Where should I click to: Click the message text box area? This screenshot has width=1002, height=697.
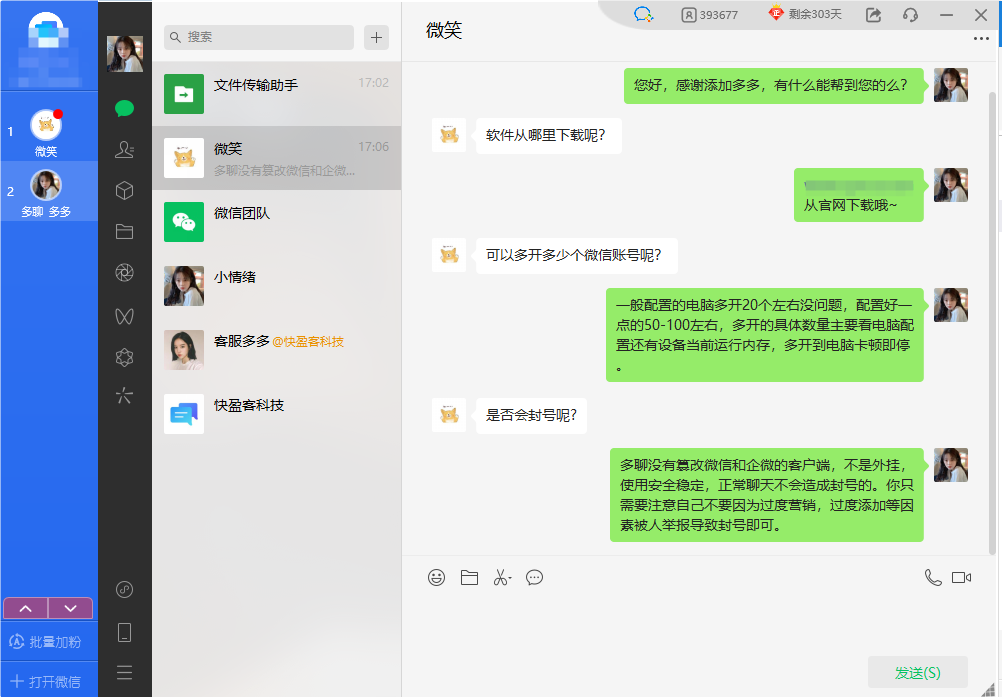[x=697, y=623]
